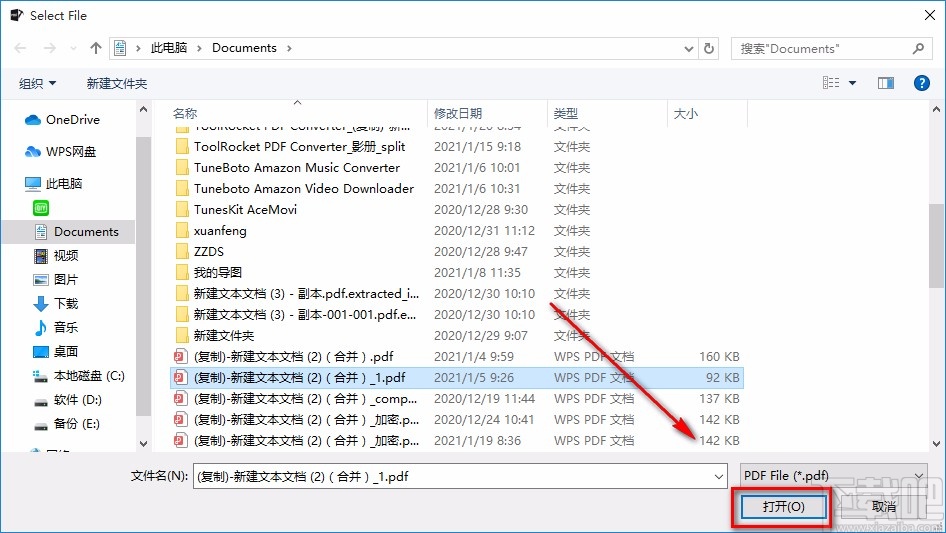Select 本地磁盘 (C:) drive
946x533 pixels.
point(79,375)
